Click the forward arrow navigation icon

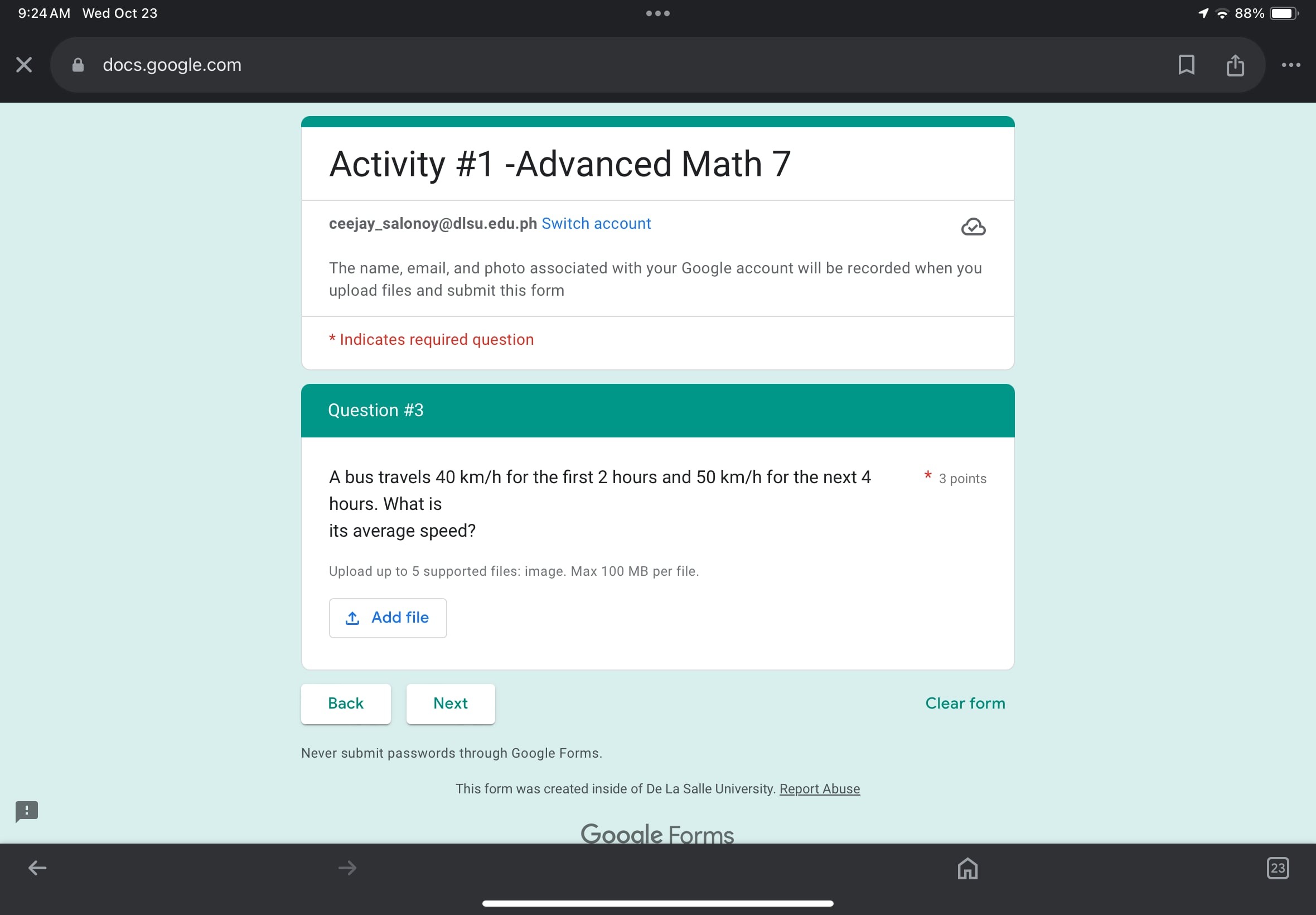tap(348, 868)
